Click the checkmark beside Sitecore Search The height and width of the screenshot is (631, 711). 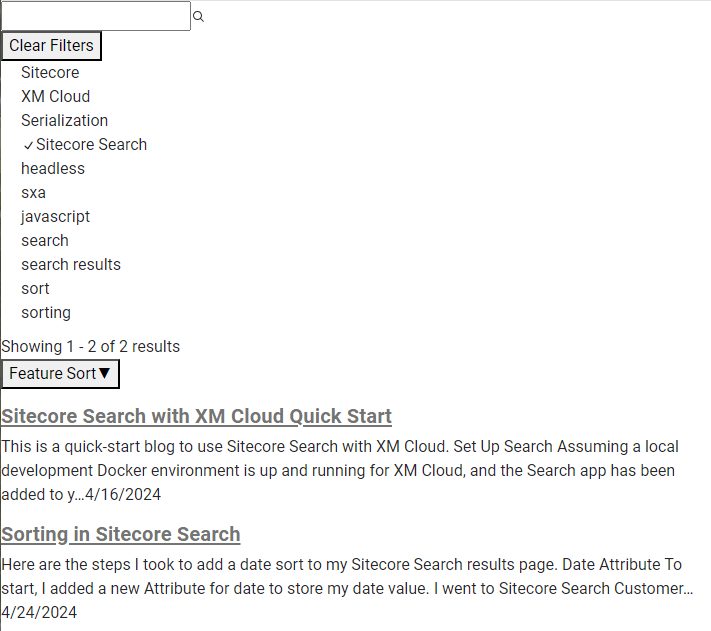[x=28, y=146]
